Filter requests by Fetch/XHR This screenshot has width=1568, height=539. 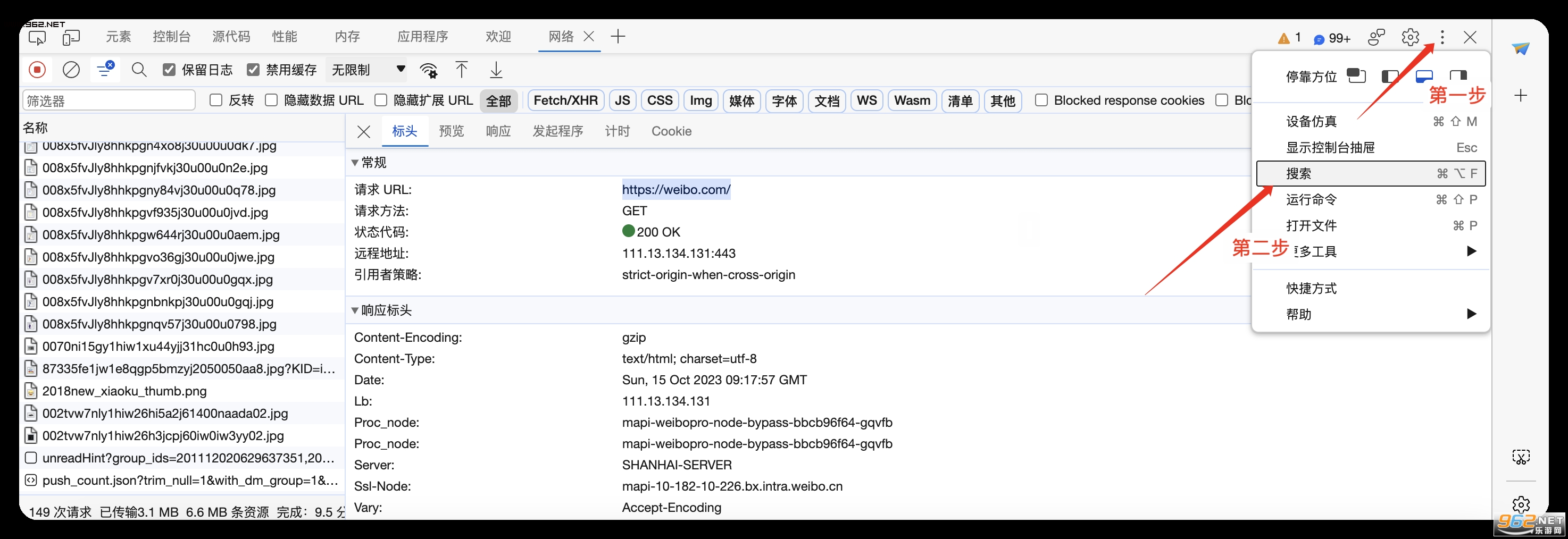point(565,100)
